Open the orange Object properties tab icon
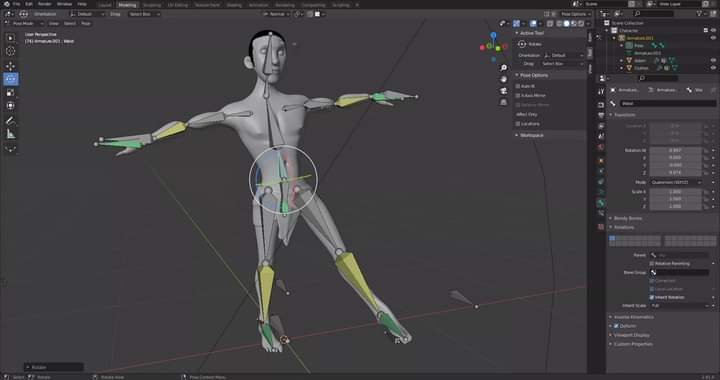720x380 pixels. point(601,161)
